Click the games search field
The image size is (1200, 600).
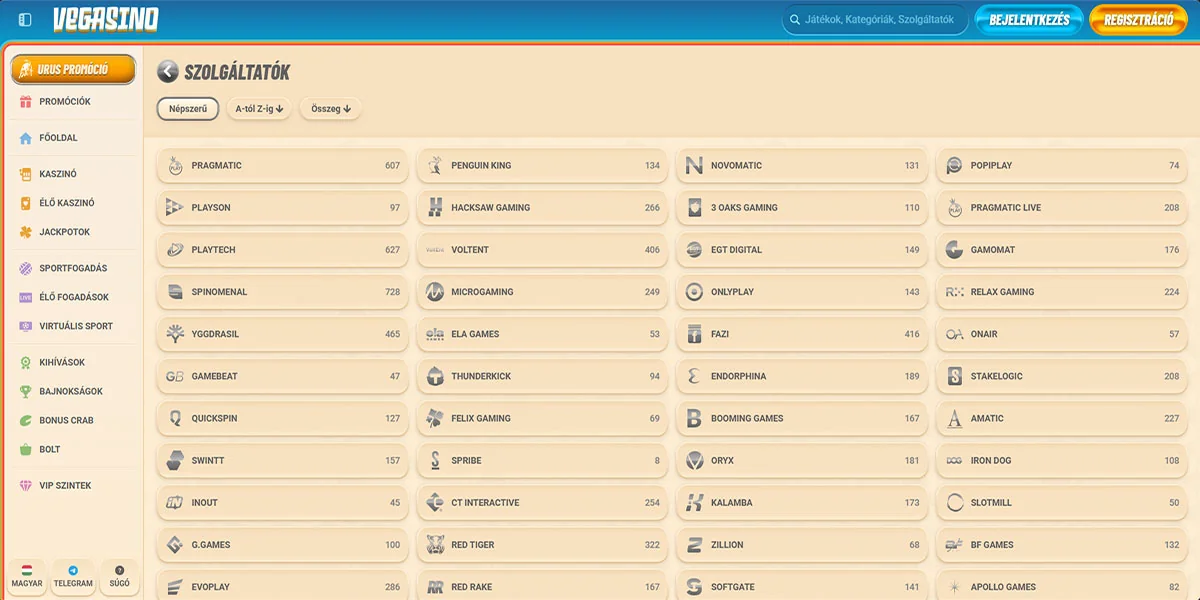pos(875,20)
